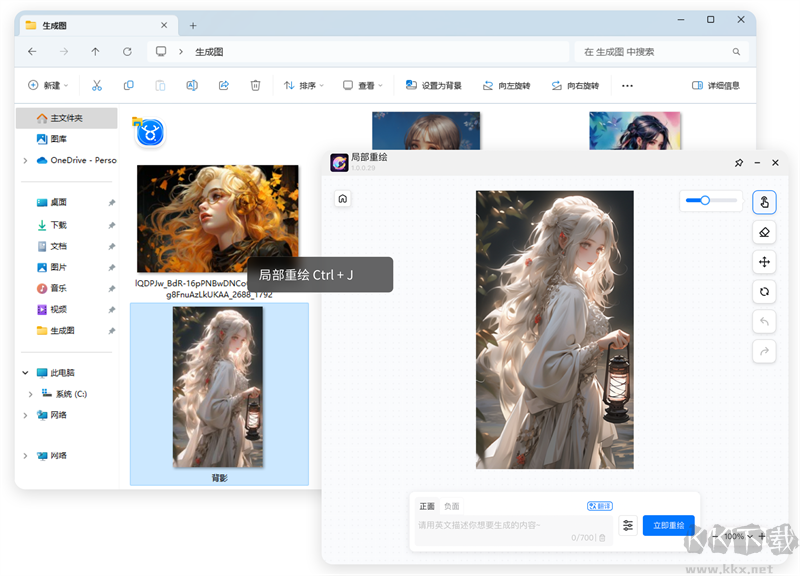The height and width of the screenshot is (576, 800).
Task: Click the home icon in 局部重绘
Action: pos(343,199)
